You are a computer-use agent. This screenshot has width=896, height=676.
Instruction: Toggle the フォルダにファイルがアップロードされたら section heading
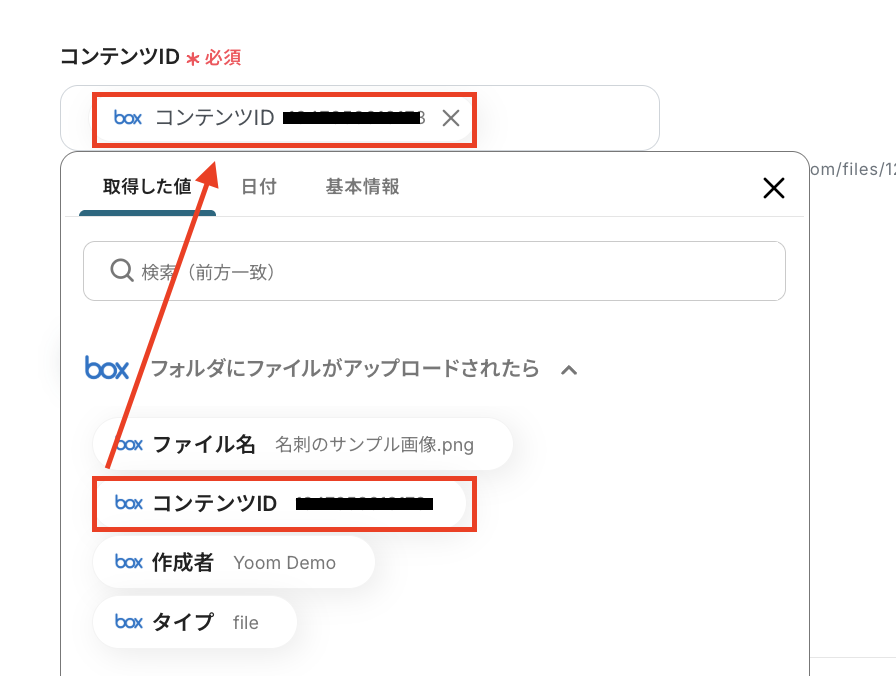tap(344, 369)
